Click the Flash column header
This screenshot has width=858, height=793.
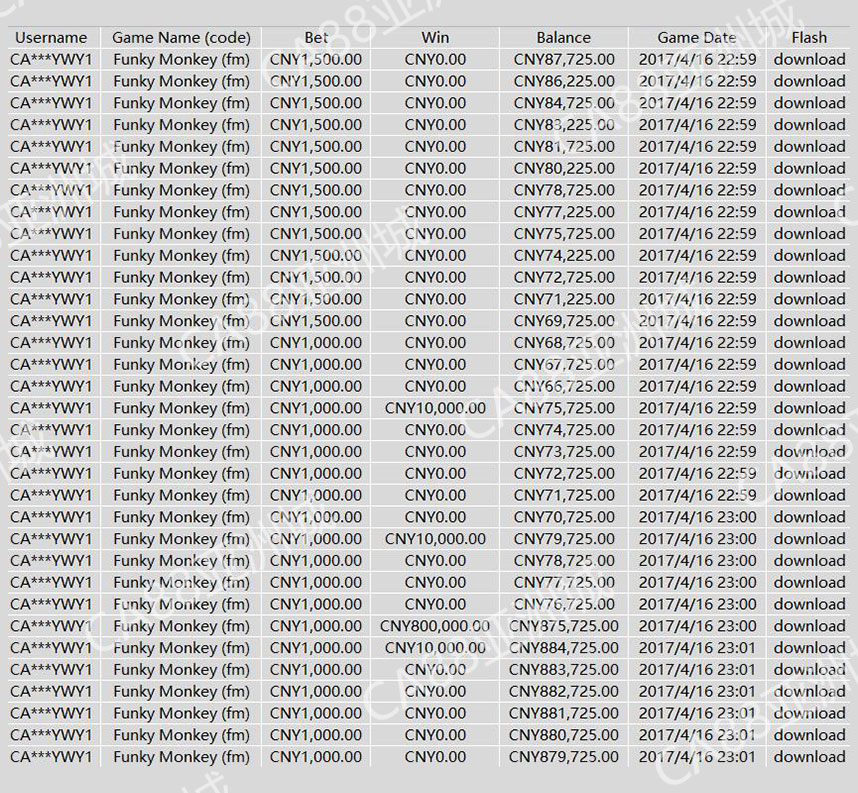pyautogui.click(x=809, y=38)
